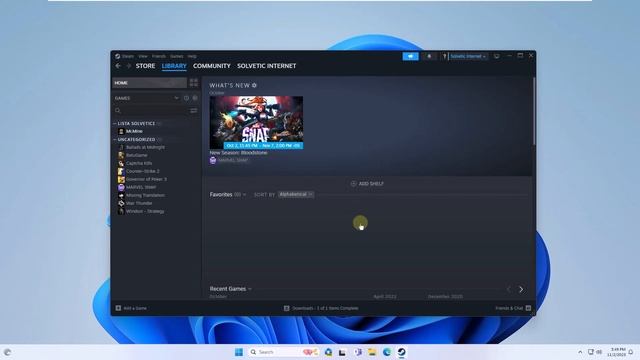Click the War Thunder game icon
Viewport: 640px width, 360px height.
point(121,203)
